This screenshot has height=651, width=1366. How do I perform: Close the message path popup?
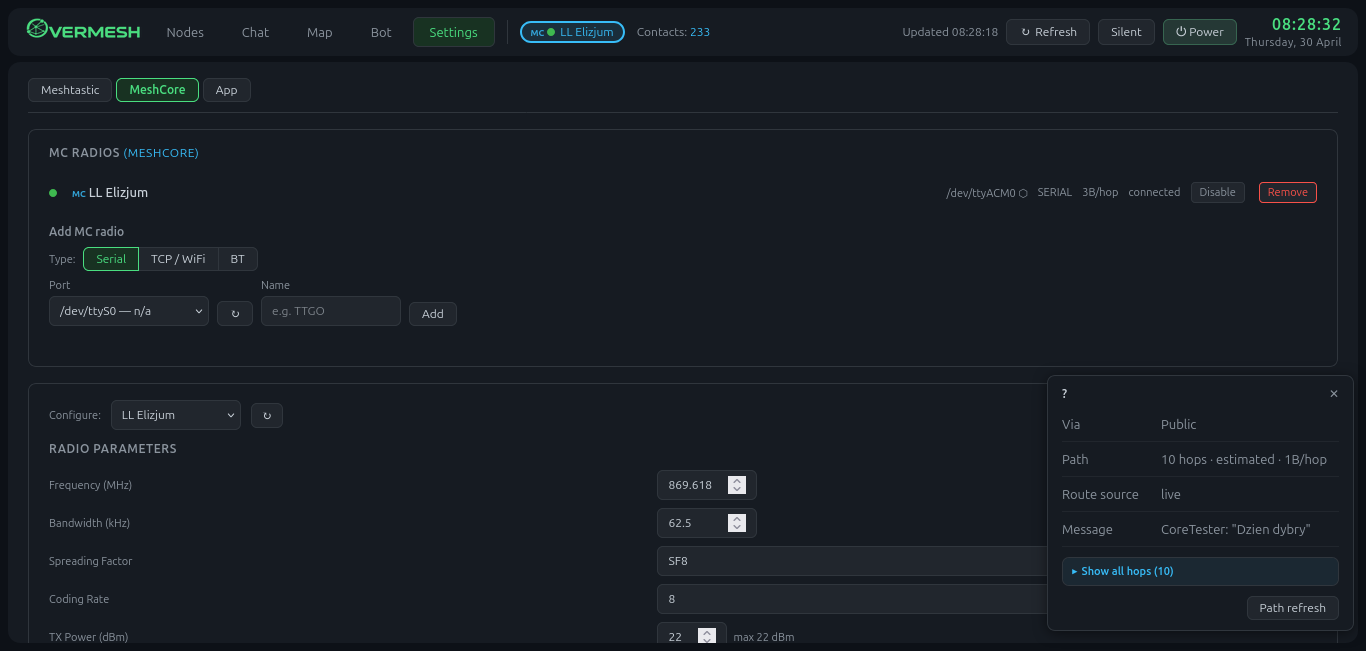click(x=1333, y=394)
